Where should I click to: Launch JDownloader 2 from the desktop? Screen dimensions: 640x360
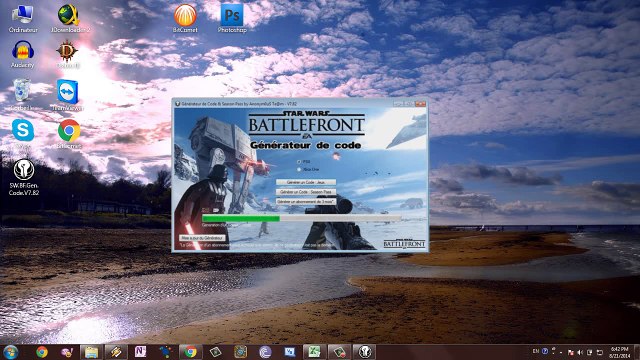coord(70,19)
